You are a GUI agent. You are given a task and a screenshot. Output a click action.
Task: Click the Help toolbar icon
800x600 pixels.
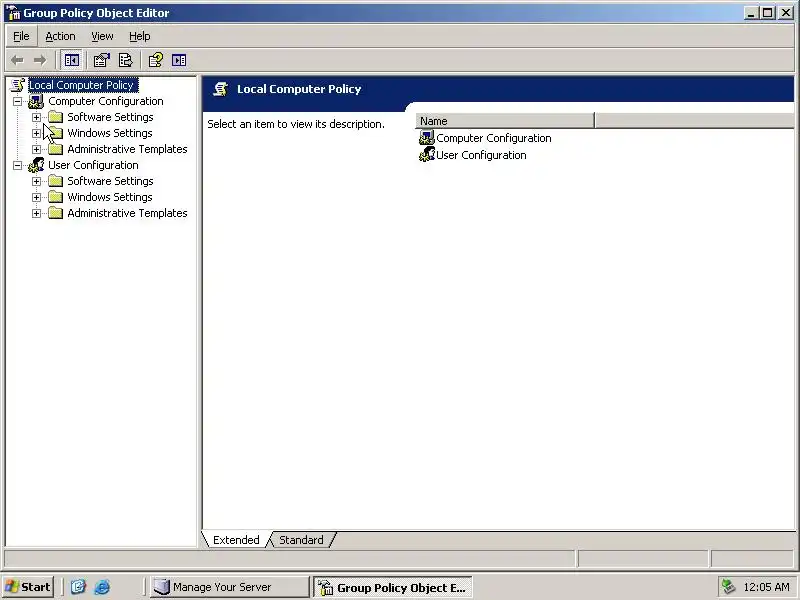[x=156, y=60]
